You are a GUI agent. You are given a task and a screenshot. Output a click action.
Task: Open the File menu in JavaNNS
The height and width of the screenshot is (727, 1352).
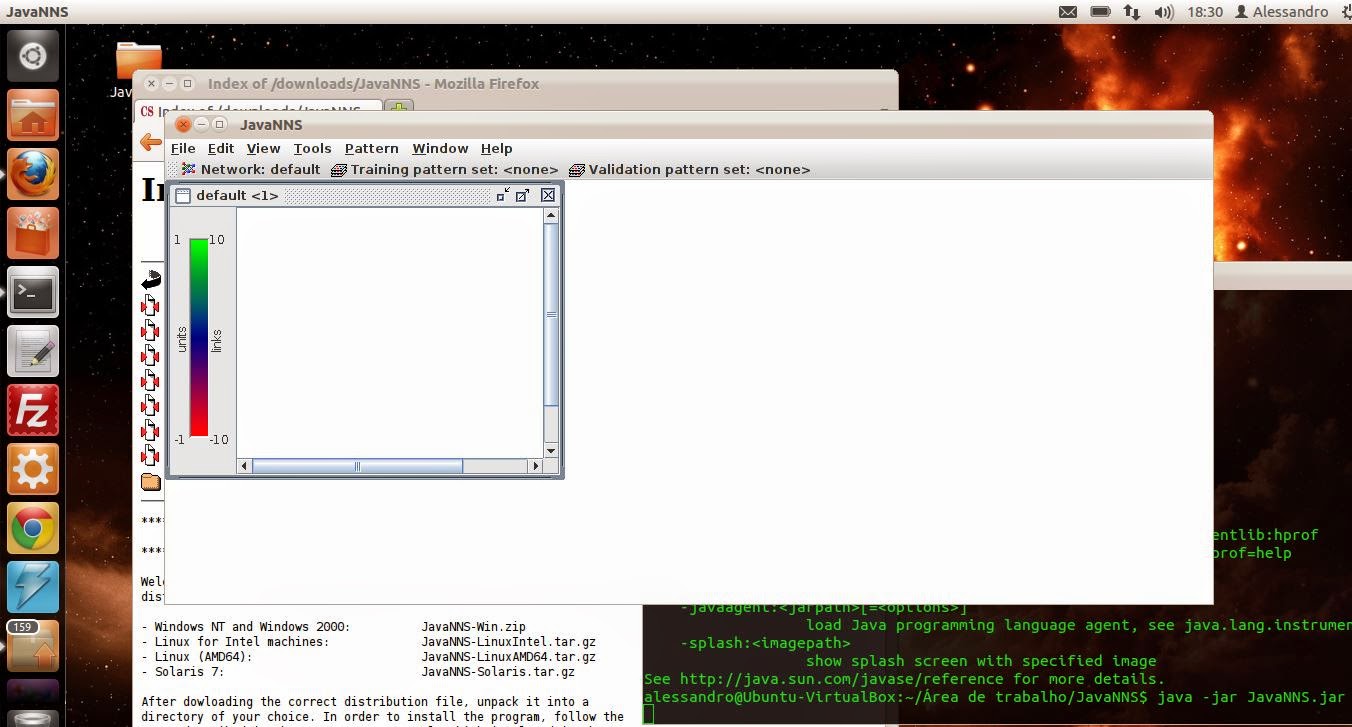pos(183,148)
